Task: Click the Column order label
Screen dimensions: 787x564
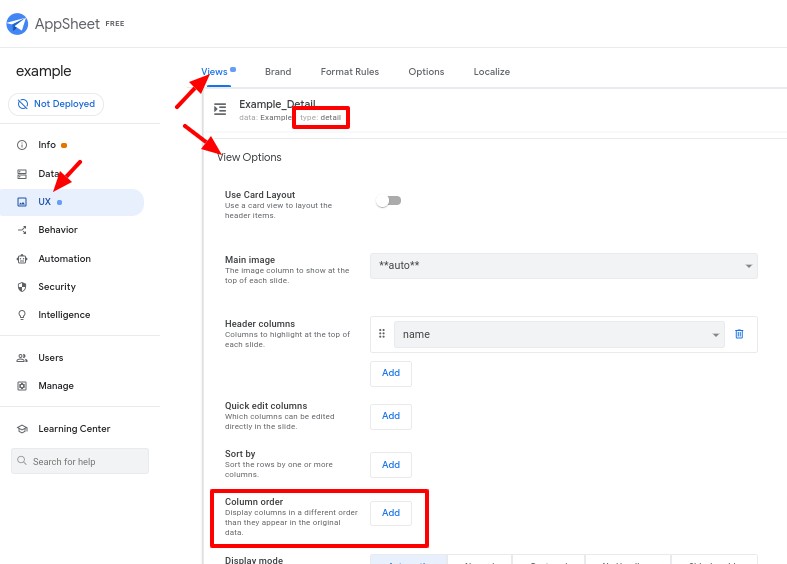Action: click(x=254, y=502)
